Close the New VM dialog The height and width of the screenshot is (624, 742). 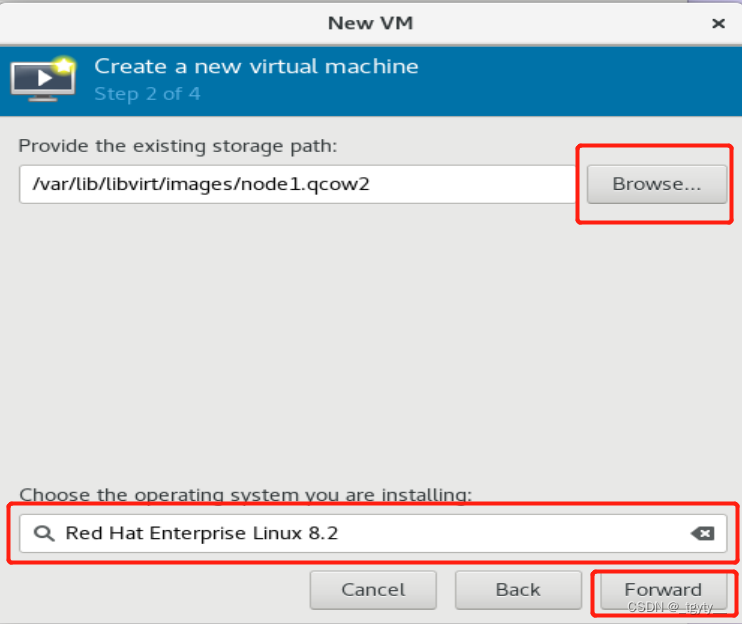[718, 22]
